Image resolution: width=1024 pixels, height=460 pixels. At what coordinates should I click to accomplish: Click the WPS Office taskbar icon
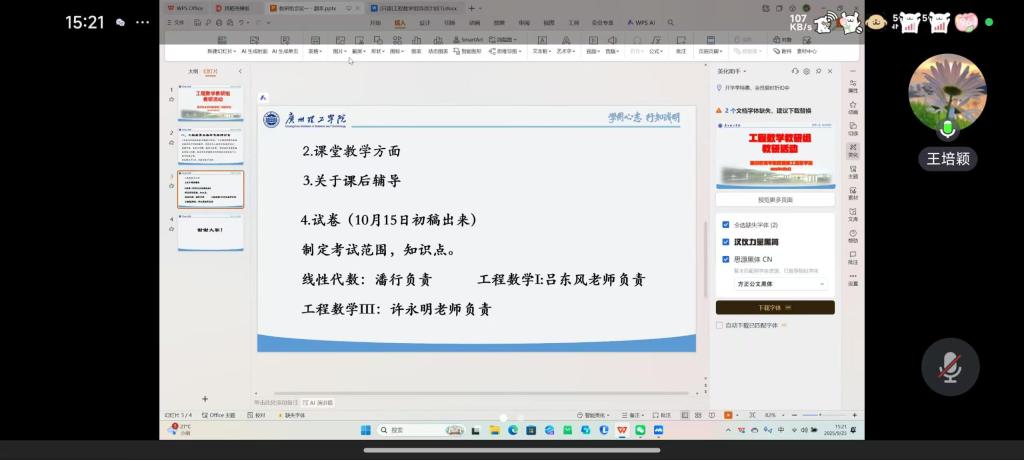(622, 430)
